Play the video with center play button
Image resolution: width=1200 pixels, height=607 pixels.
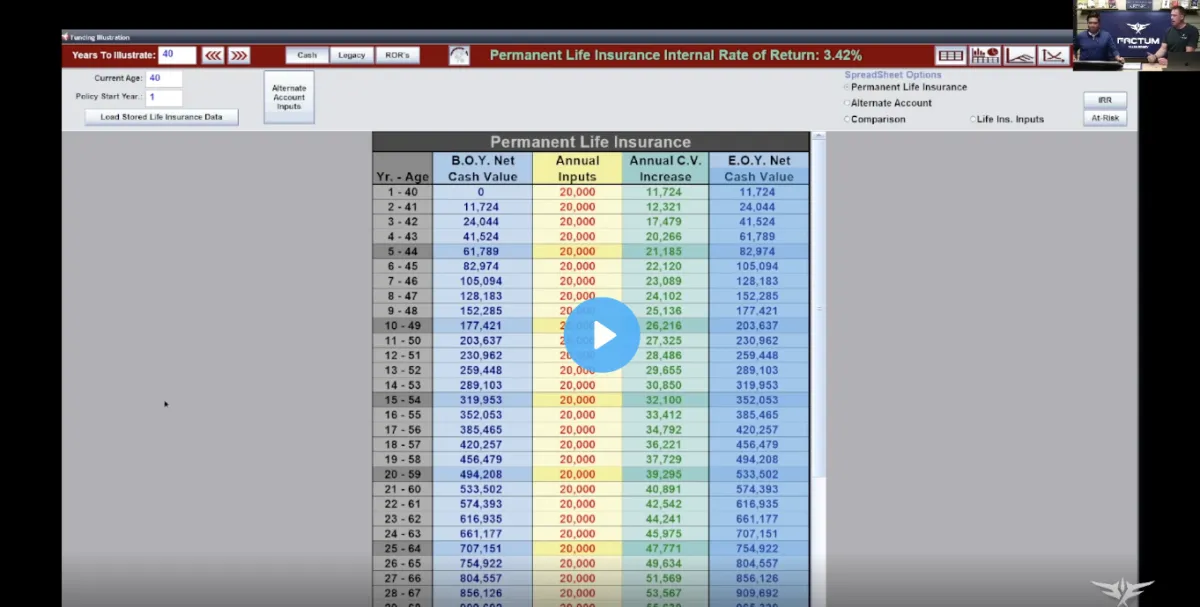pos(602,335)
